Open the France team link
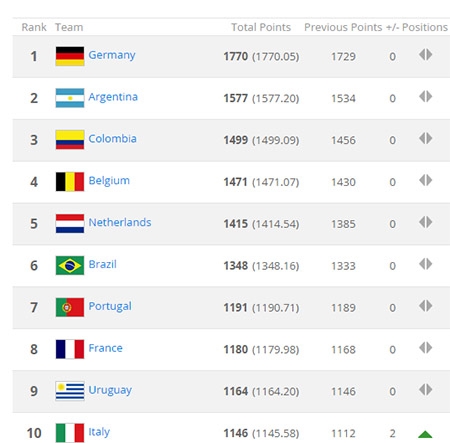The image size is (450, 443). coord(105,348)
